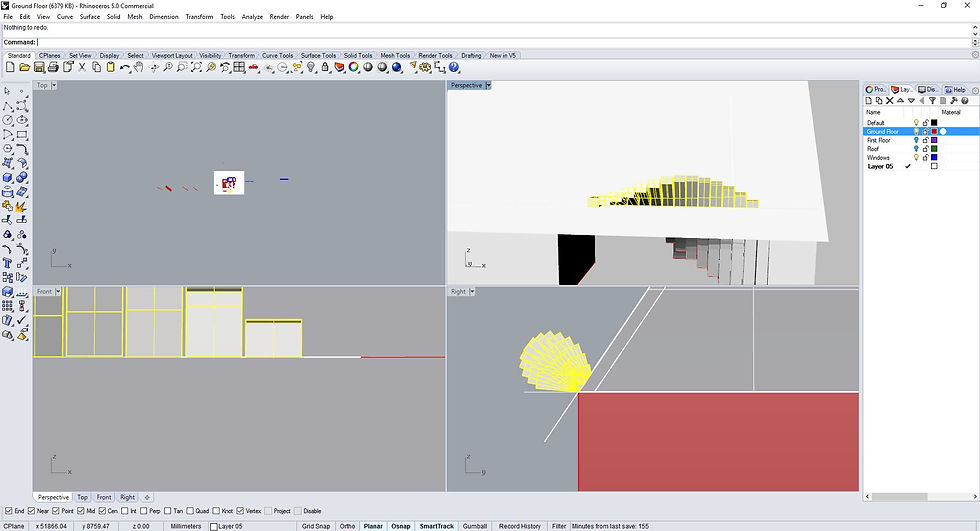Click the padlock Lock objects icon
The image size is (980, 531).
[325, 67]
